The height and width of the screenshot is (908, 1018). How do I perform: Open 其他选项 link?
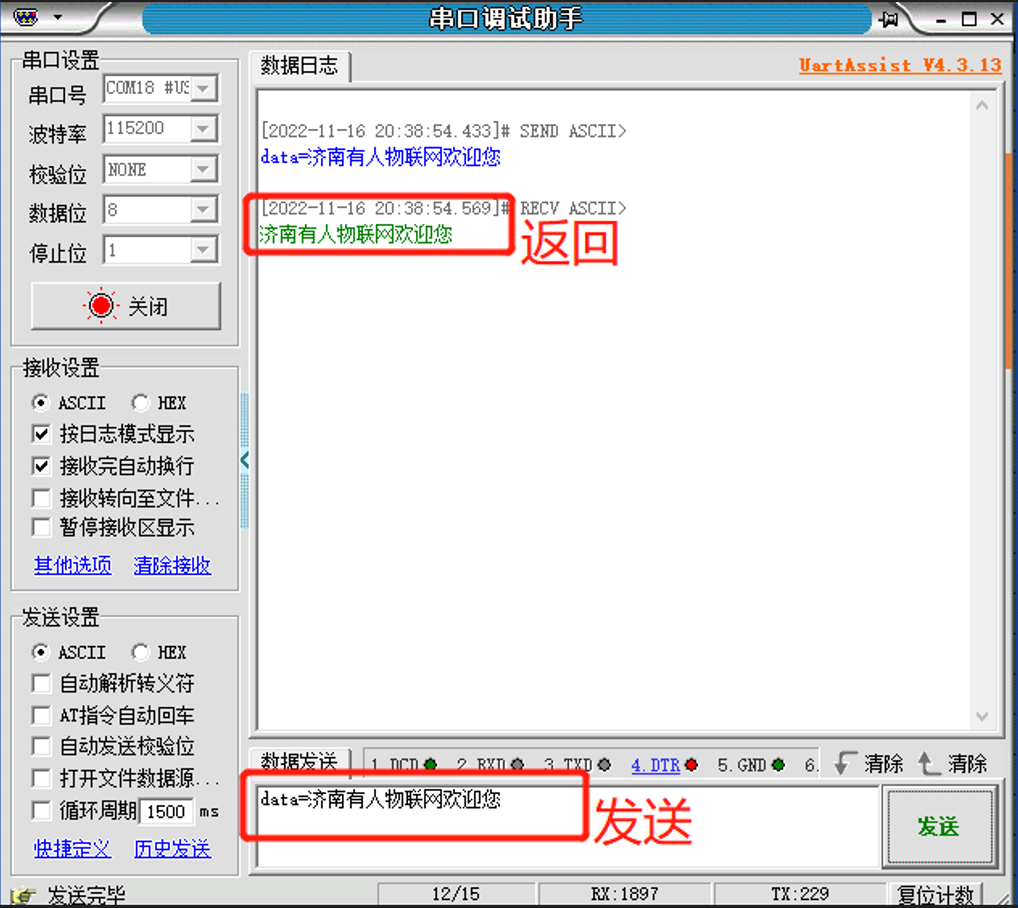pyautogui.click(x=73, y=565)
